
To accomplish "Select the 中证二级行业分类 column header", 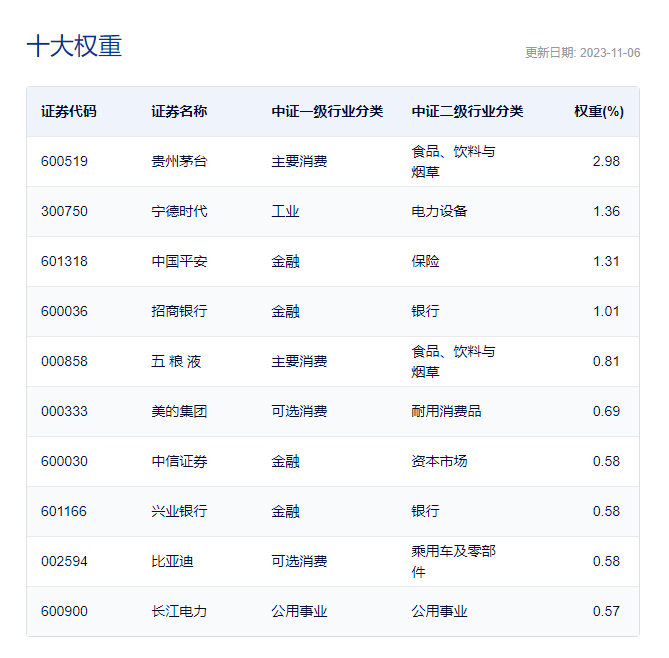I will 467,111.
